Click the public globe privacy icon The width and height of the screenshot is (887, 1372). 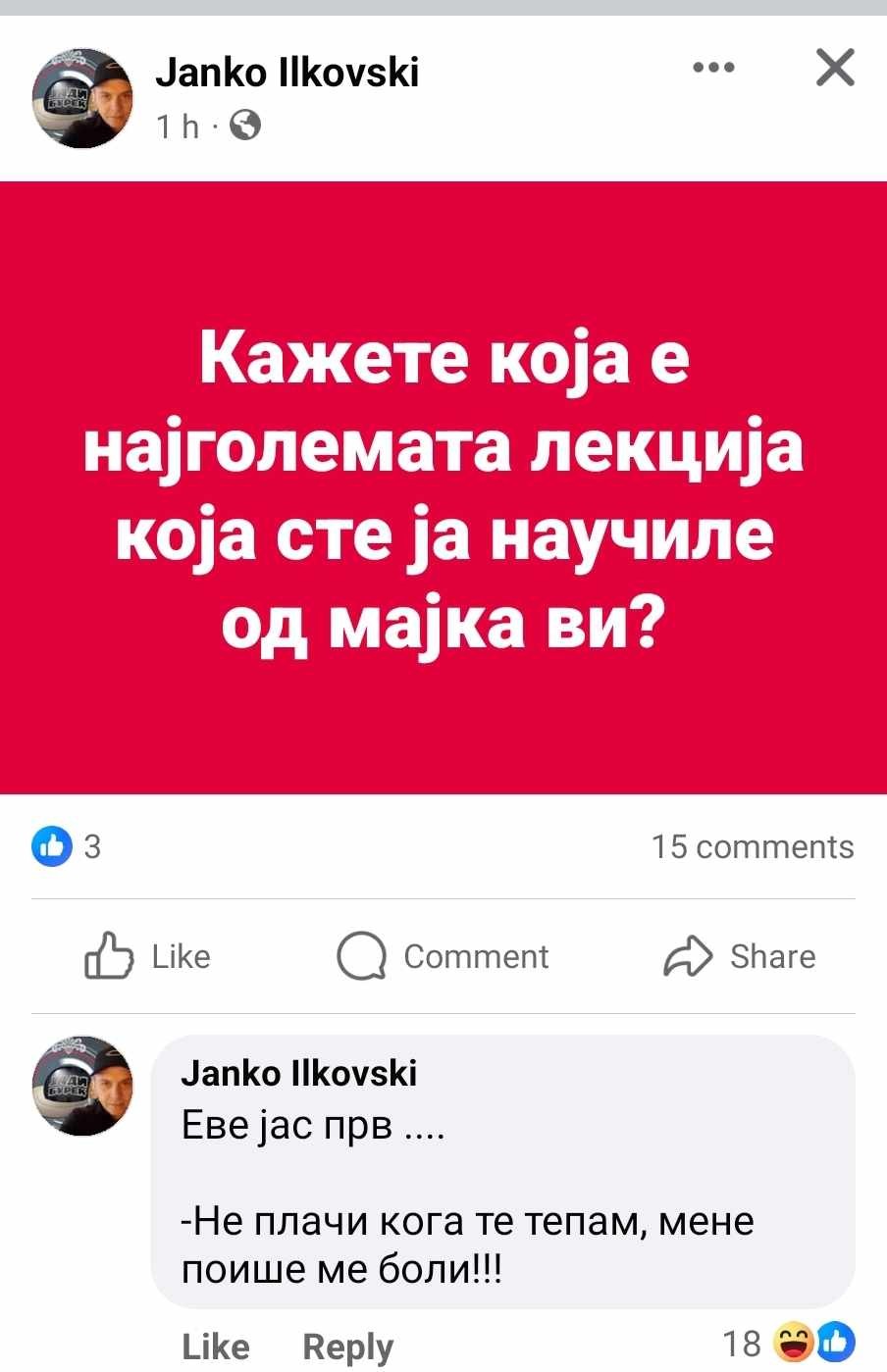[244, 126]
